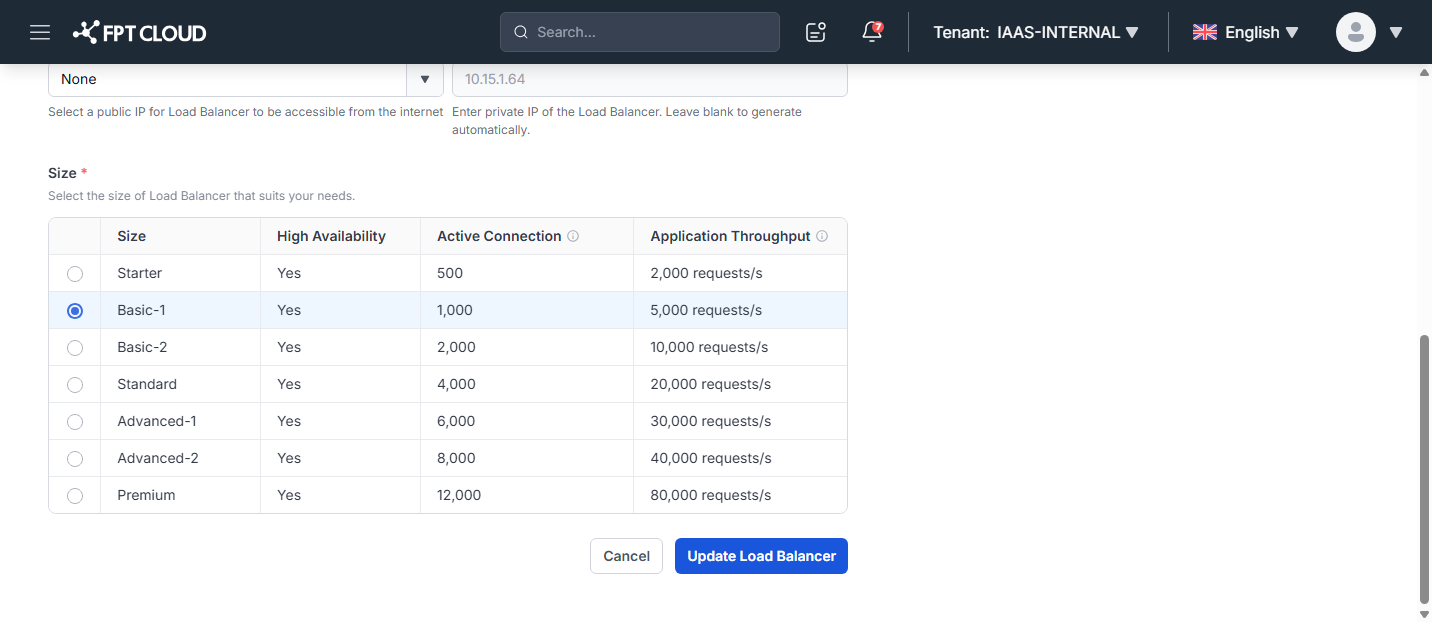Click the 4,000 active connection value
Image resolution: width=1432 pixels, height=622 pixels.
point(456,384)
